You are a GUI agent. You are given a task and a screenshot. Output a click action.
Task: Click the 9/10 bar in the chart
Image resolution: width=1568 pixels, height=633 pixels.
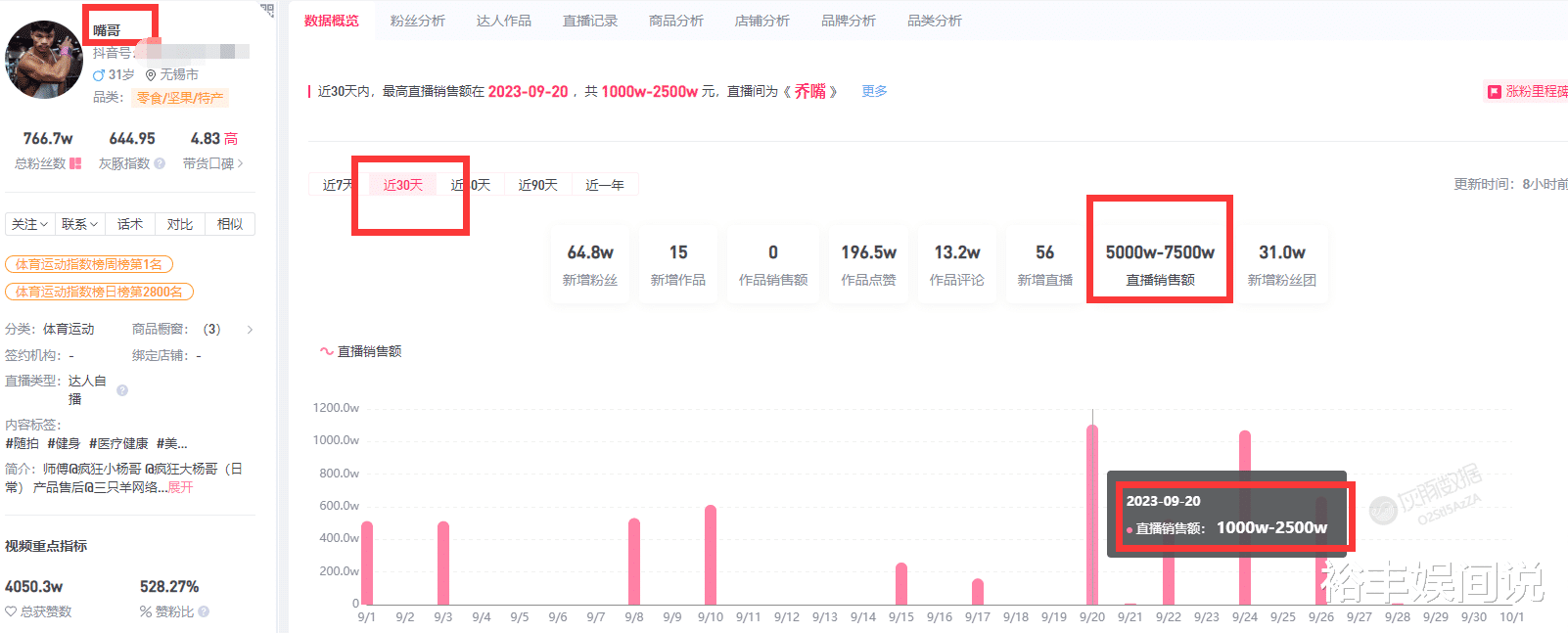coord(711,555)
